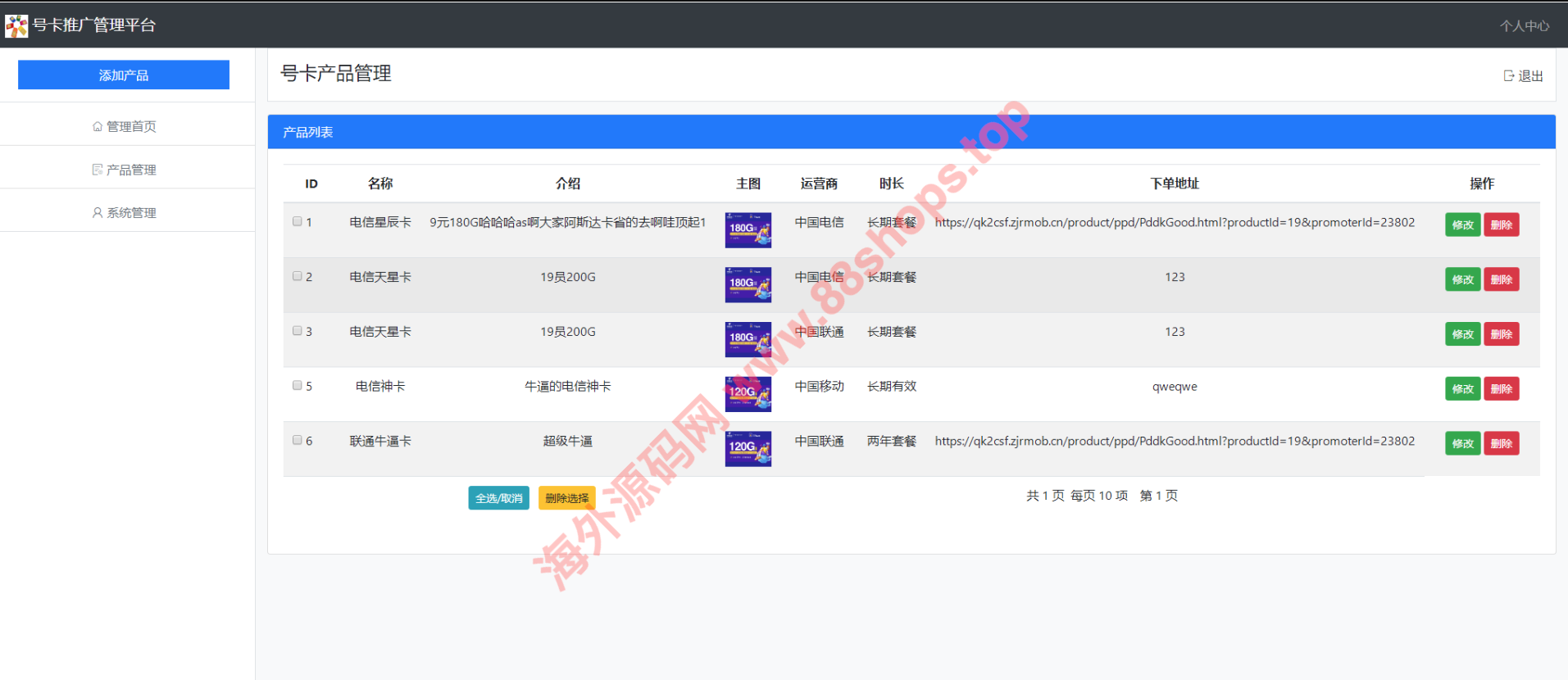Open the 120G thumbnail of 电信神卡
The height and width of the screenshot is (680, 1568).
tap(748, 394)
